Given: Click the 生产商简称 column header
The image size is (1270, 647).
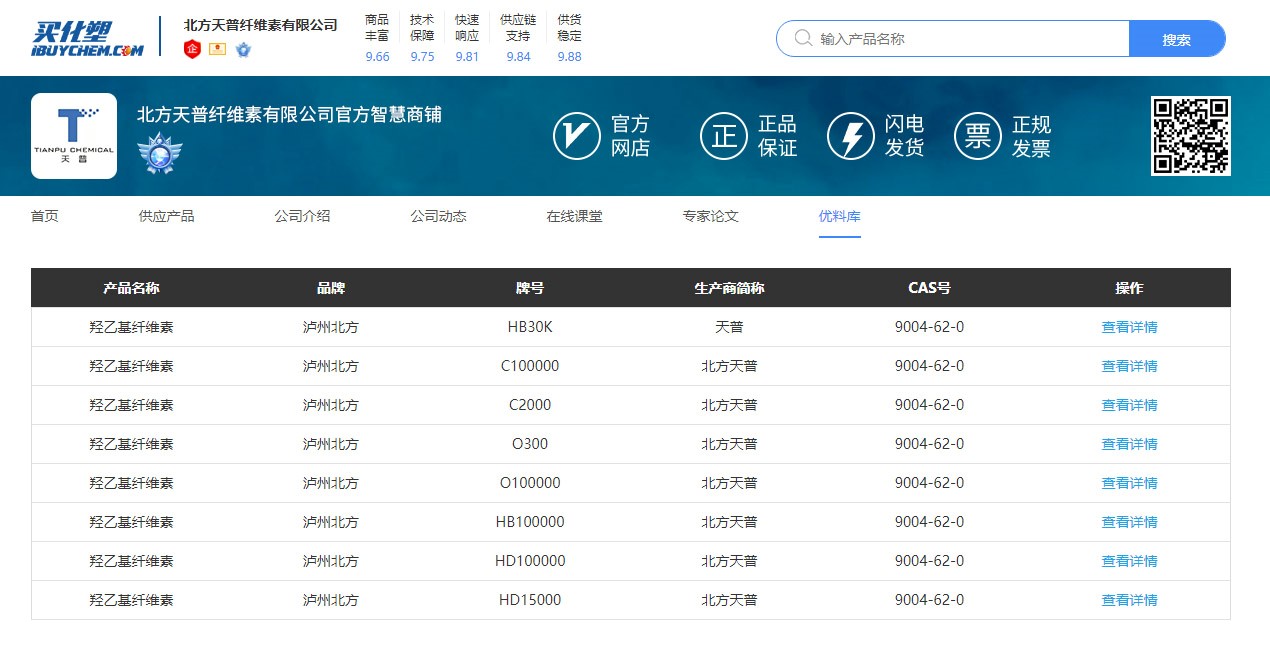Looking at the screenshot, I should pyautogui.click(x=730, y=288).
